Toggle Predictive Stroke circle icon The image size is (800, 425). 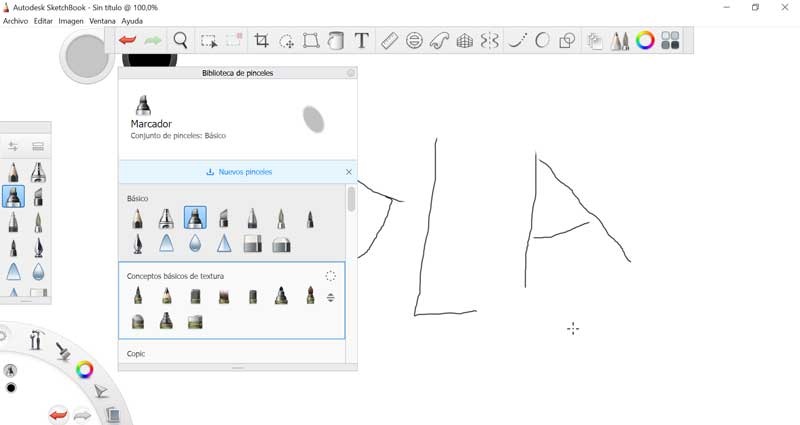click(542, 40)
